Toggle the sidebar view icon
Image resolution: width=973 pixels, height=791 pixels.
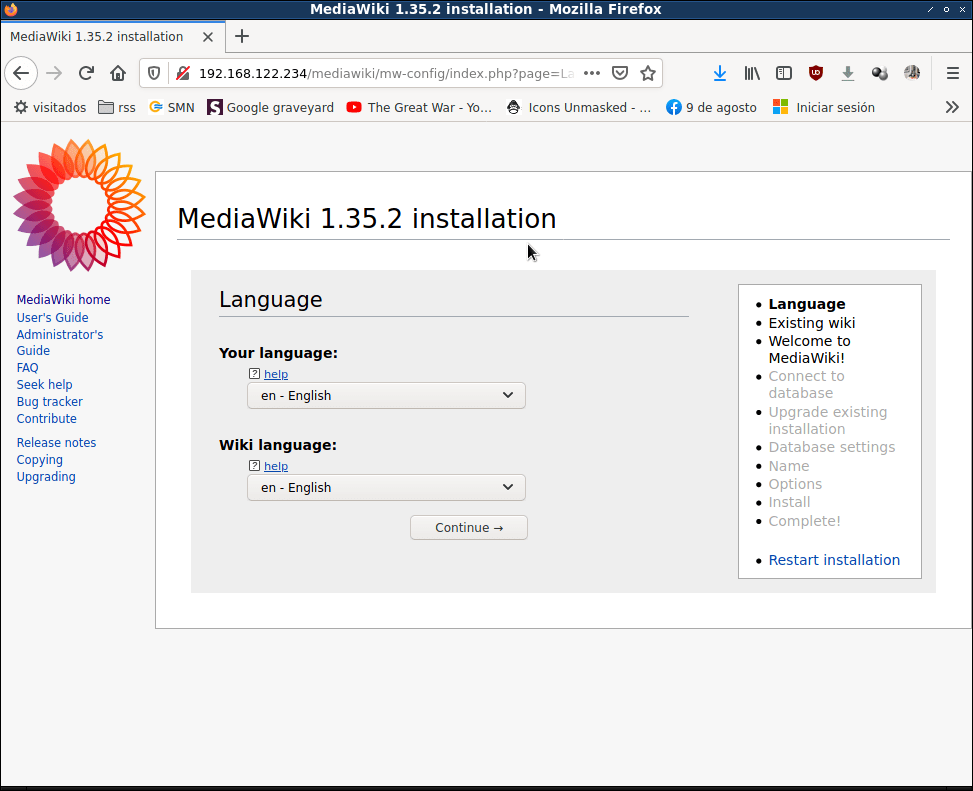coord(784,73)
